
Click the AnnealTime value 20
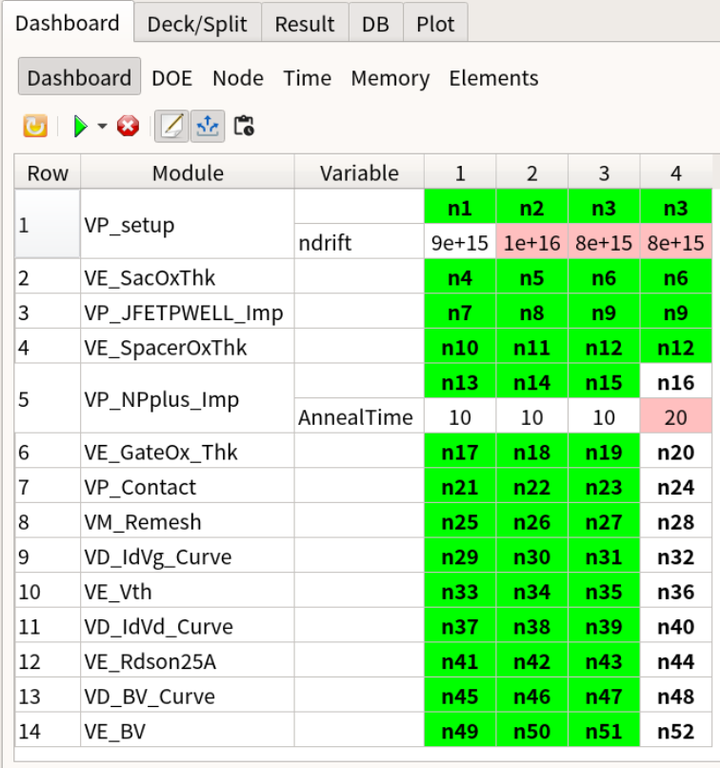click(x=676, y=417)
